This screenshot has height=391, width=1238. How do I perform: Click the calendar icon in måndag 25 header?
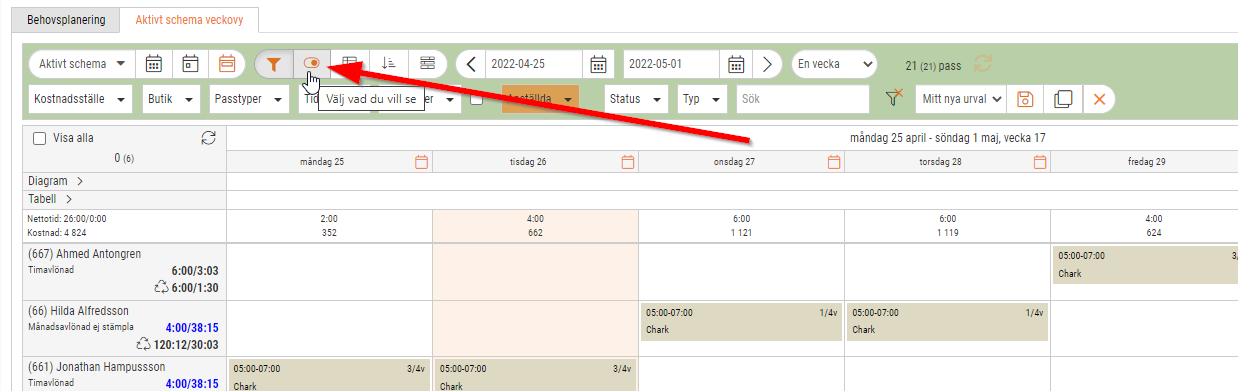[x=421, y=161]
